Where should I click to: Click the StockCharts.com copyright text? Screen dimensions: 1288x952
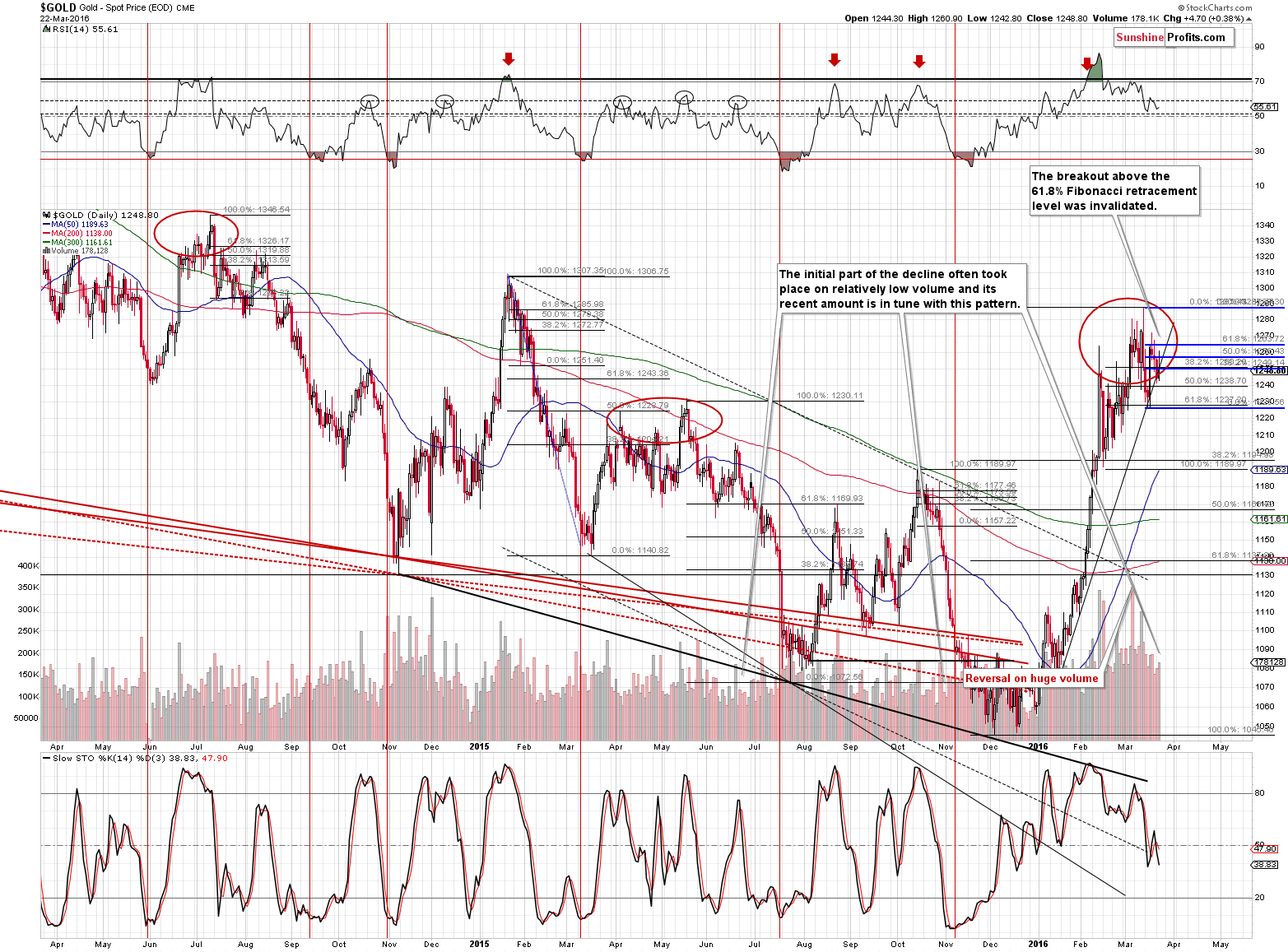(x=1216, y=7)
